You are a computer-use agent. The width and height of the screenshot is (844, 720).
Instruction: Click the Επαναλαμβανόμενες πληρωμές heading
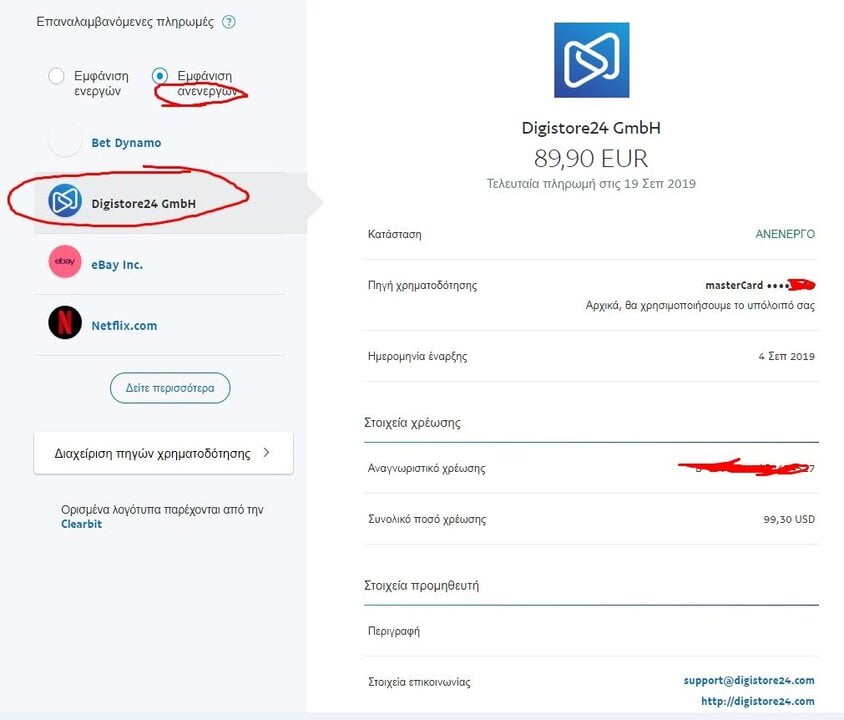pos(125,22)
